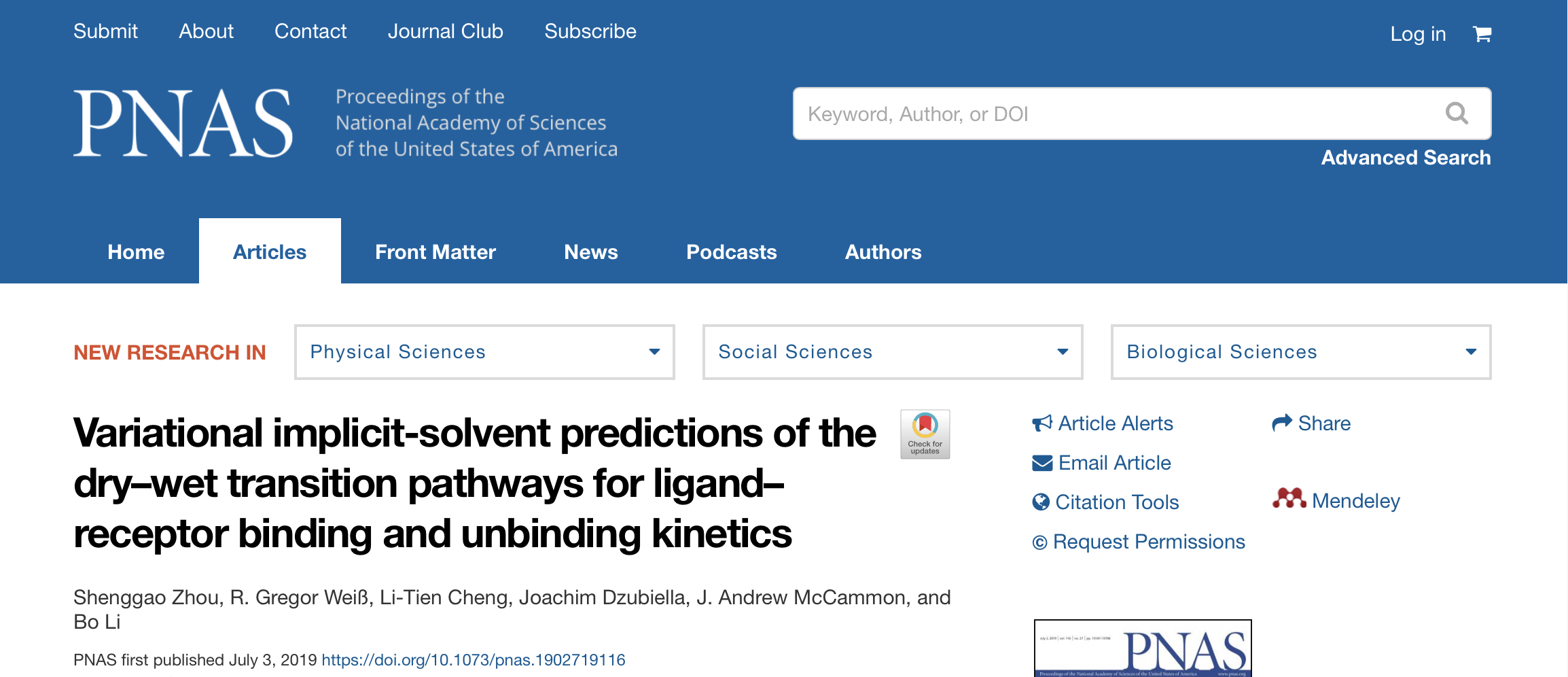
Task: Open the PNAS journal cover thumbnail
Action: coord(1143,649)
